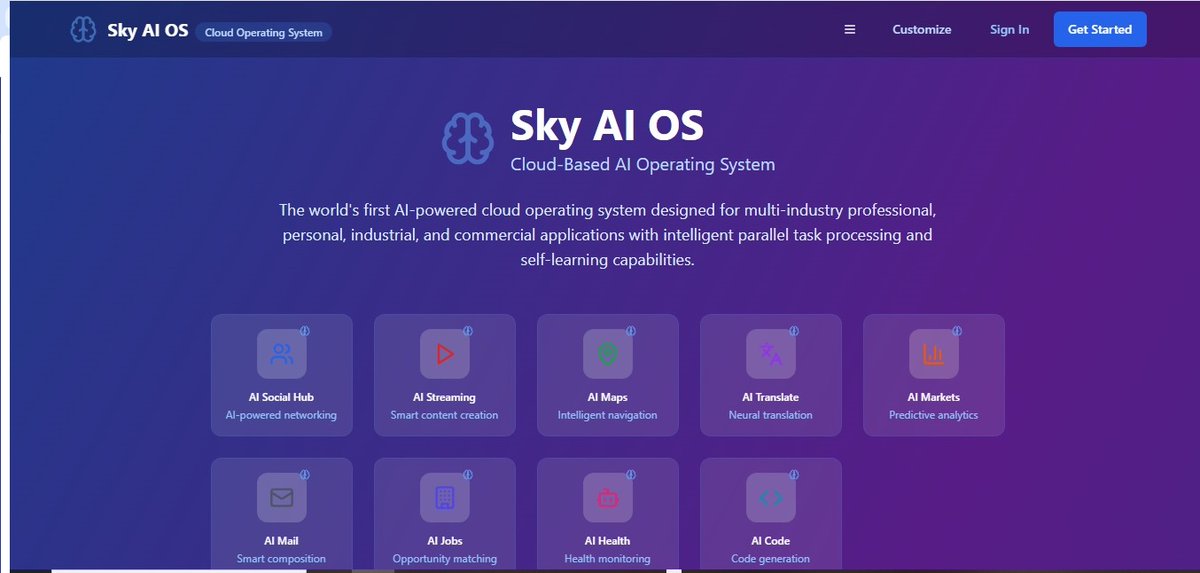Click the small badge on the AI Jobs card
Viewport: 1200px width, 573px height.
tap(468, 474)
